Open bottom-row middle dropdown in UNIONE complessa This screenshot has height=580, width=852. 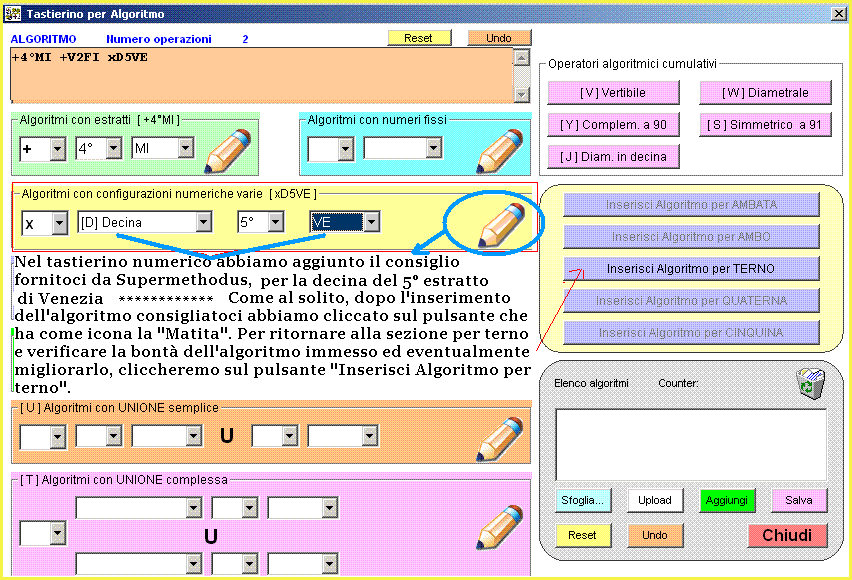(x=249, y=564)
